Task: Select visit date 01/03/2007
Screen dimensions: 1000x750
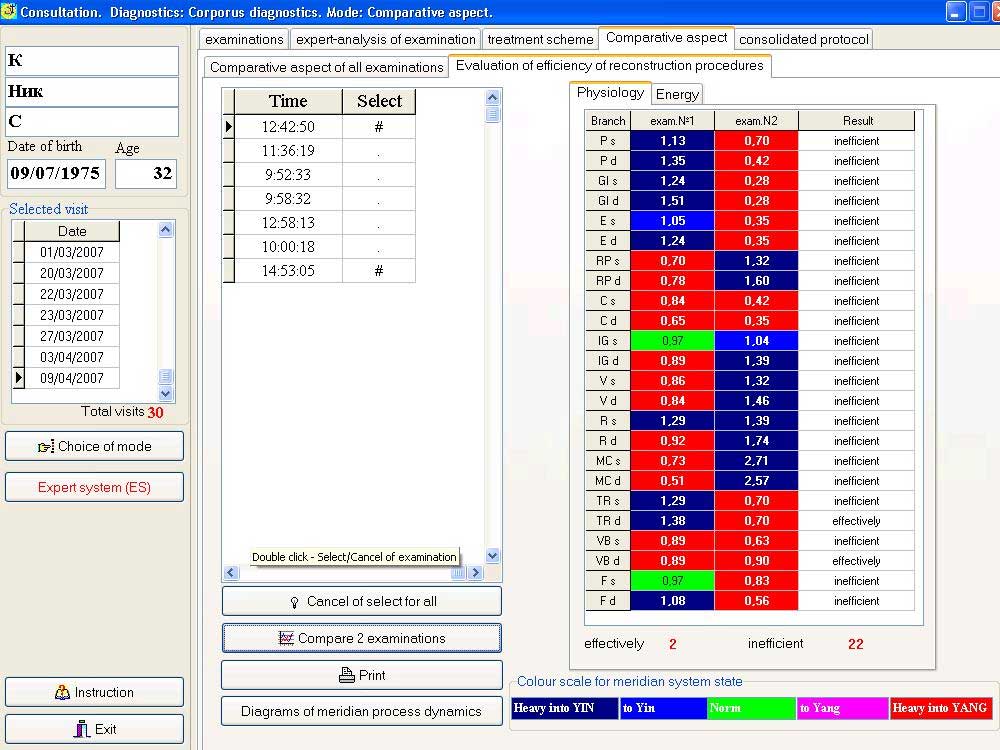Action: point(71,253)
